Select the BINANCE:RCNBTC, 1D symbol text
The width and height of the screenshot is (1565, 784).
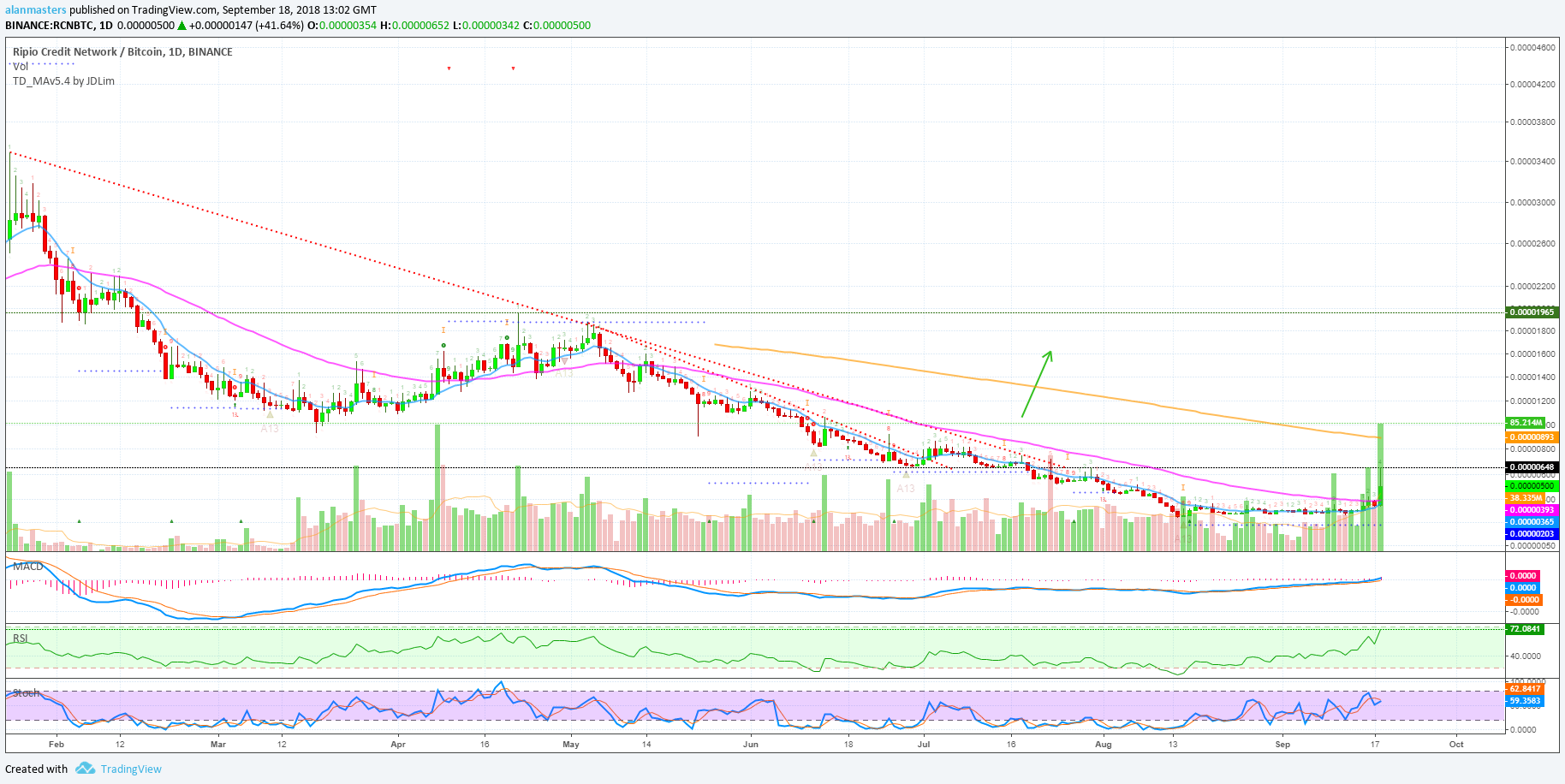59,26
